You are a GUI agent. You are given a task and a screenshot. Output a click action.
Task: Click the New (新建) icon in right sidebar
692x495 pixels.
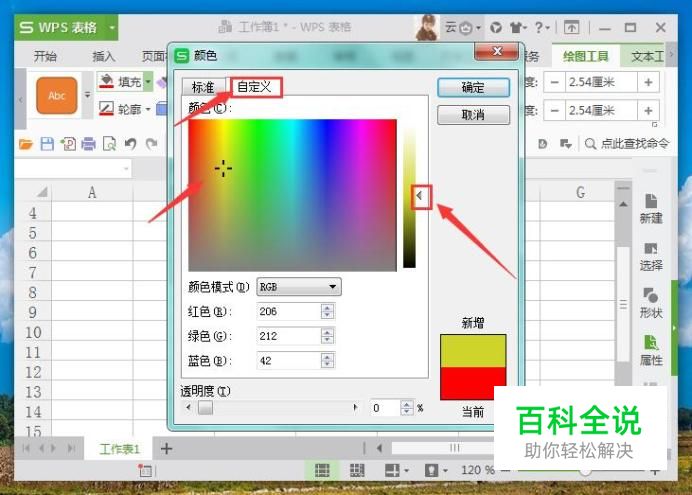(651, 201)
